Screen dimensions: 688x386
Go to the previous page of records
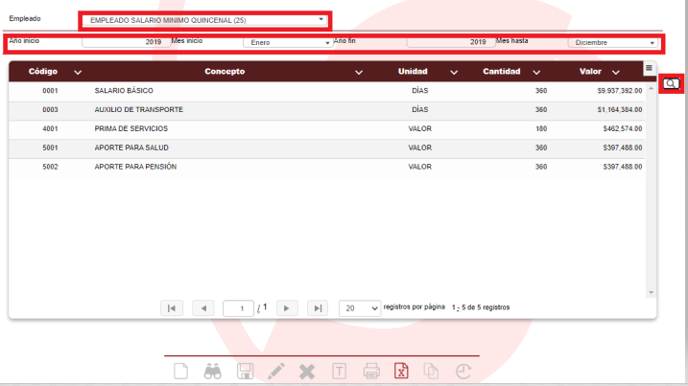(203, 308)
